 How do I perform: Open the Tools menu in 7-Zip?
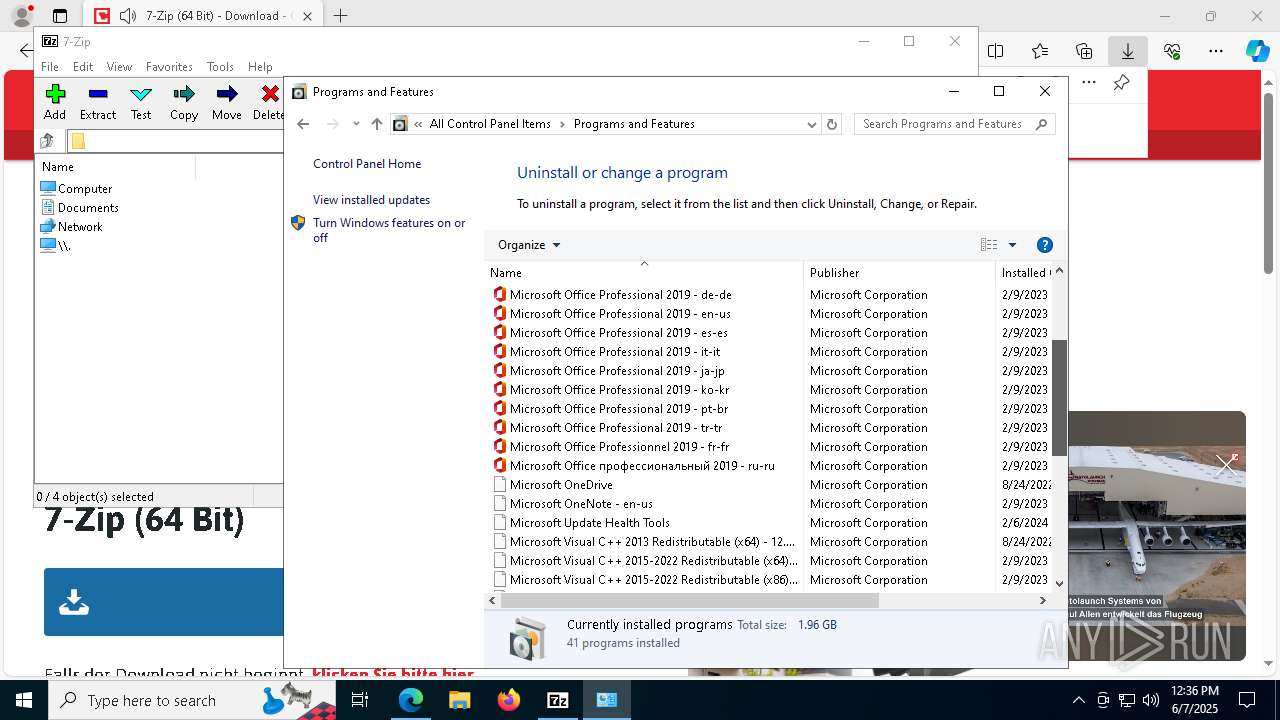coord(220,66)
